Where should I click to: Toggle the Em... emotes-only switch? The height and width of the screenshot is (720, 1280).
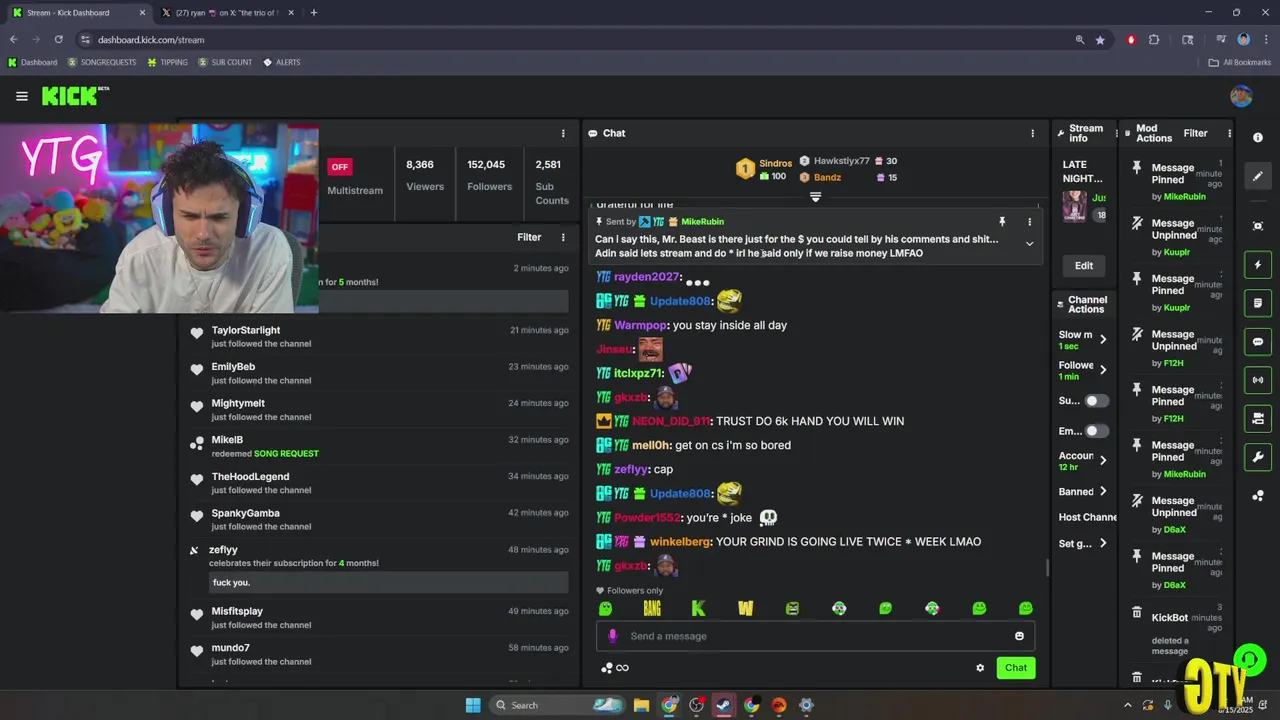(1097, 431)
